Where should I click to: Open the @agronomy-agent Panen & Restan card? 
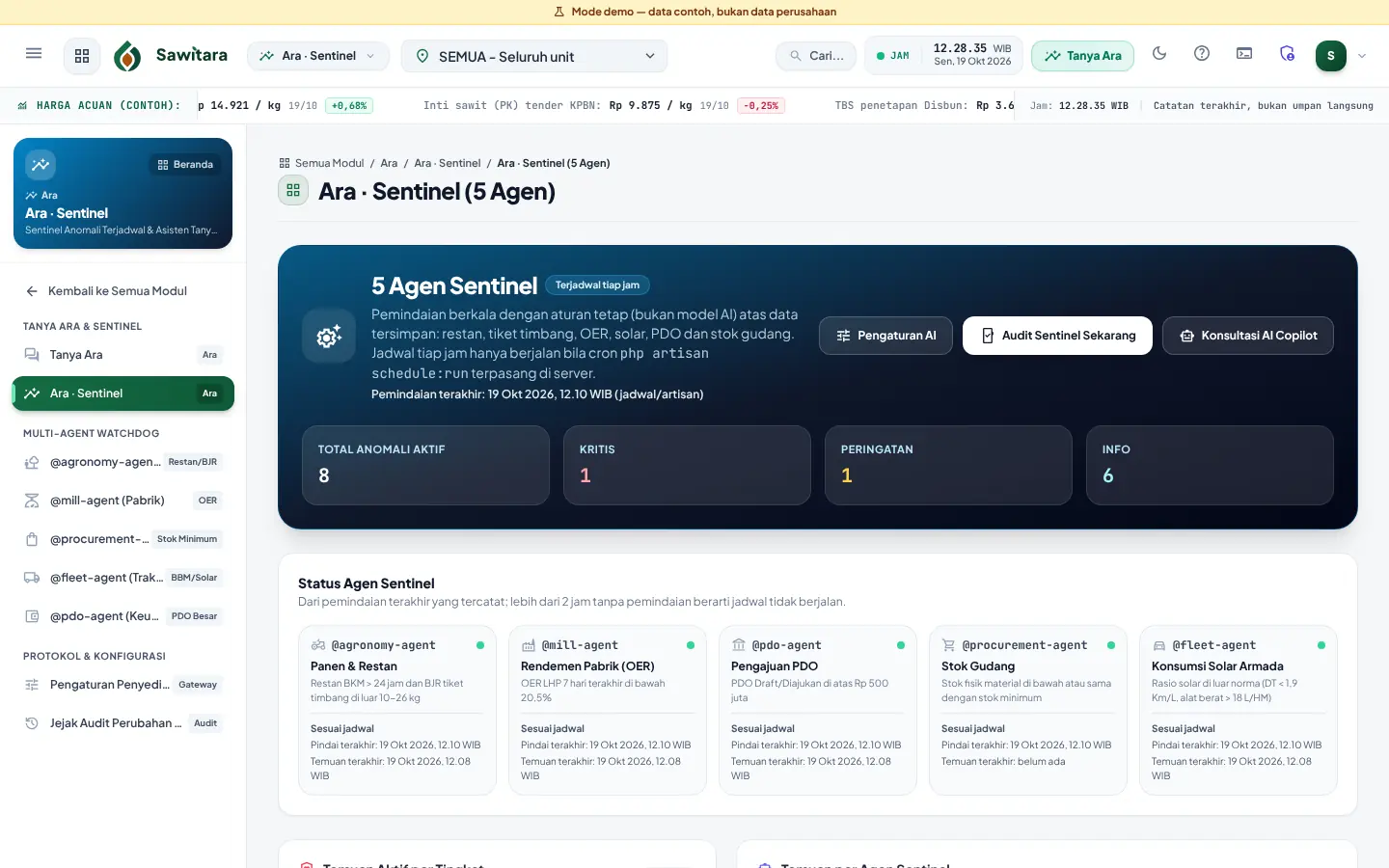coord(397,711)
